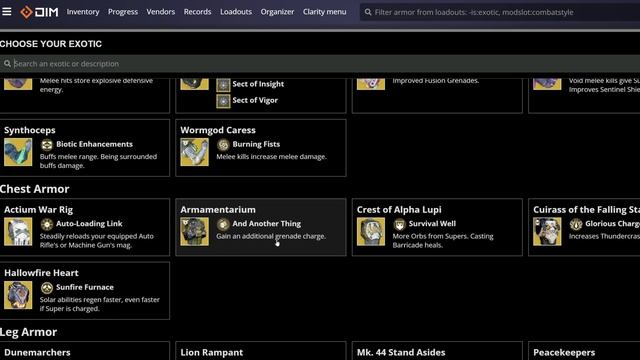640x360 pixels.
Task: Click the Glorious Charge perk icon
Action: [576, 224]
